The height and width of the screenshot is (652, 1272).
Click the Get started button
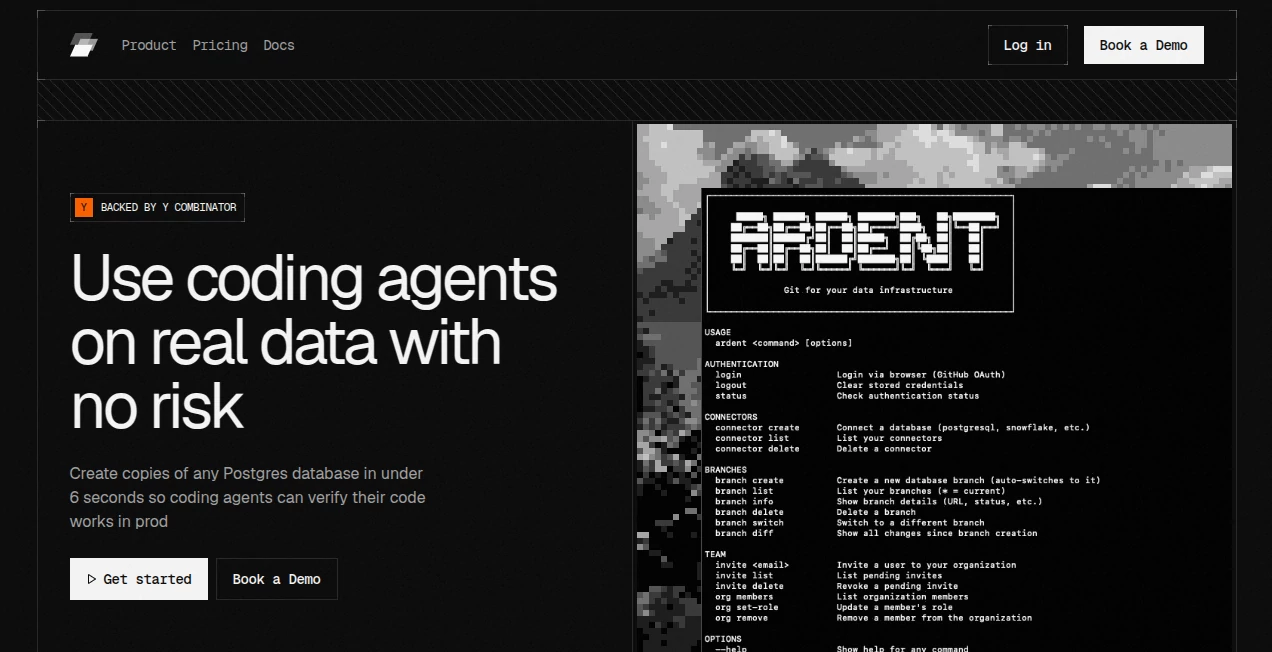[139, 579]
